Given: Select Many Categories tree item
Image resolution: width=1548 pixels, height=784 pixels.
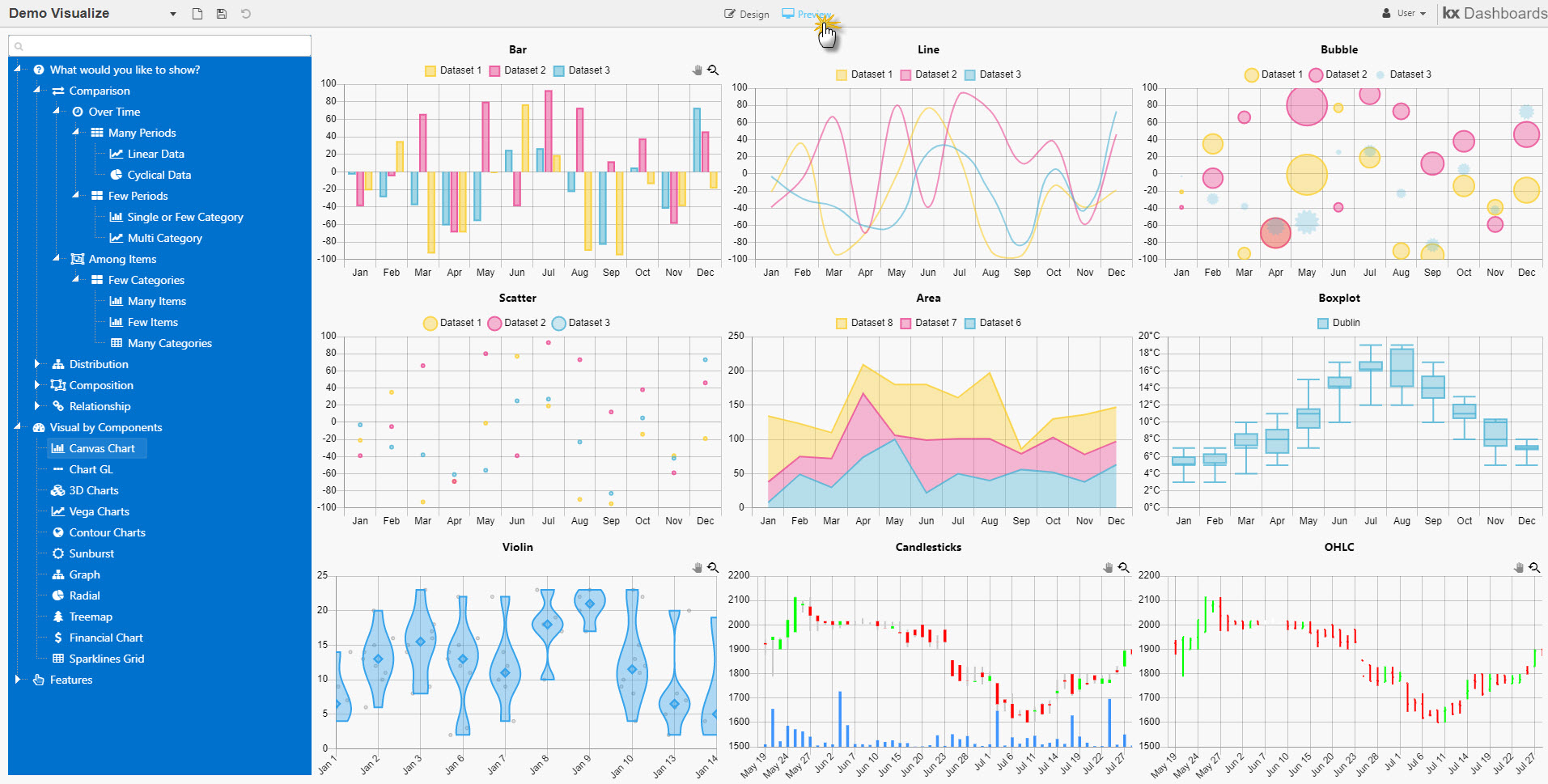Looking at the screenshot, I should tap(169, 343).
